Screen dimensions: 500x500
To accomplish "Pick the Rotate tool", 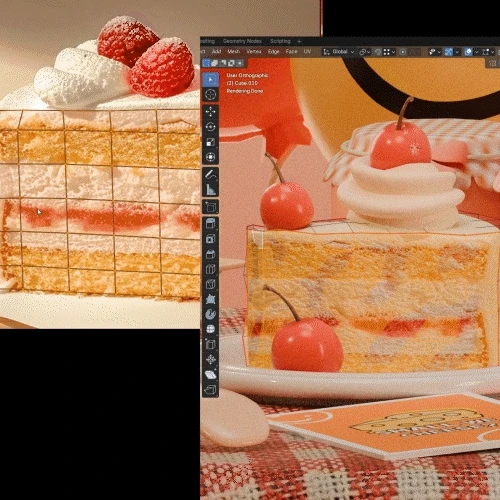I will tap(210, 127).
